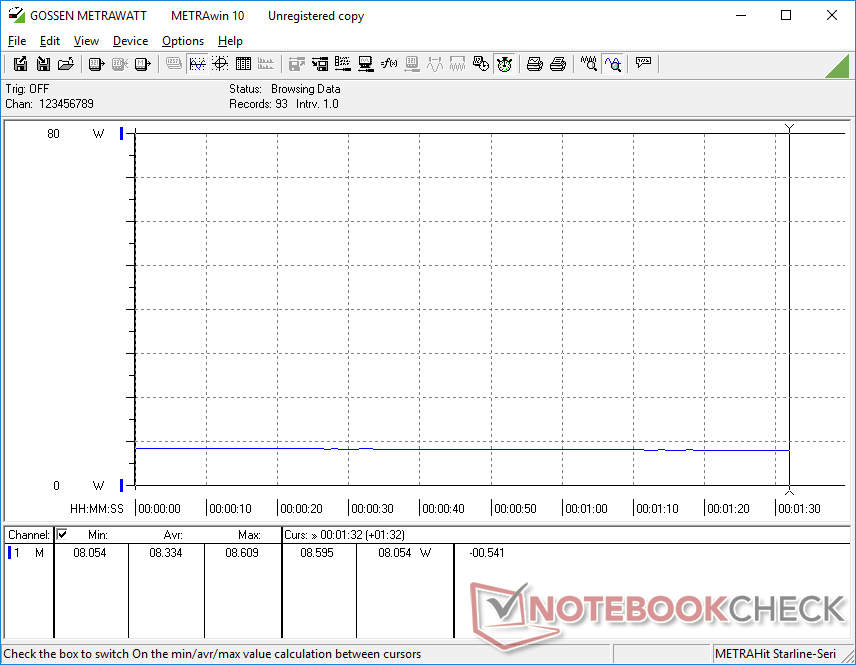Toggle the green stopwatch timer icon
Image resolution: width=856 pixels, height=665 pixels.
504,64
